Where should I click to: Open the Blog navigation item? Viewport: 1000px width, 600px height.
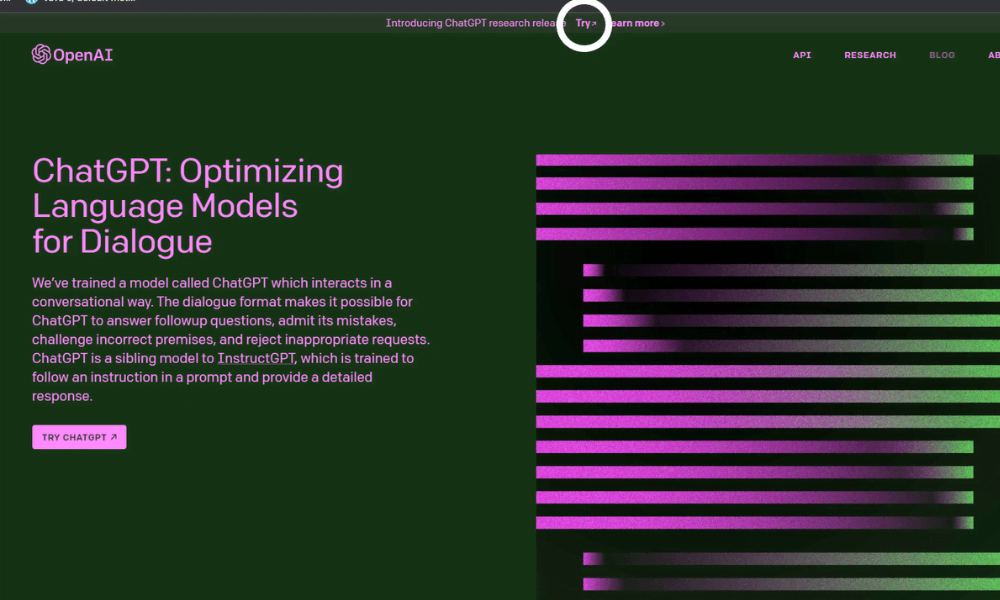click(942, 55)
